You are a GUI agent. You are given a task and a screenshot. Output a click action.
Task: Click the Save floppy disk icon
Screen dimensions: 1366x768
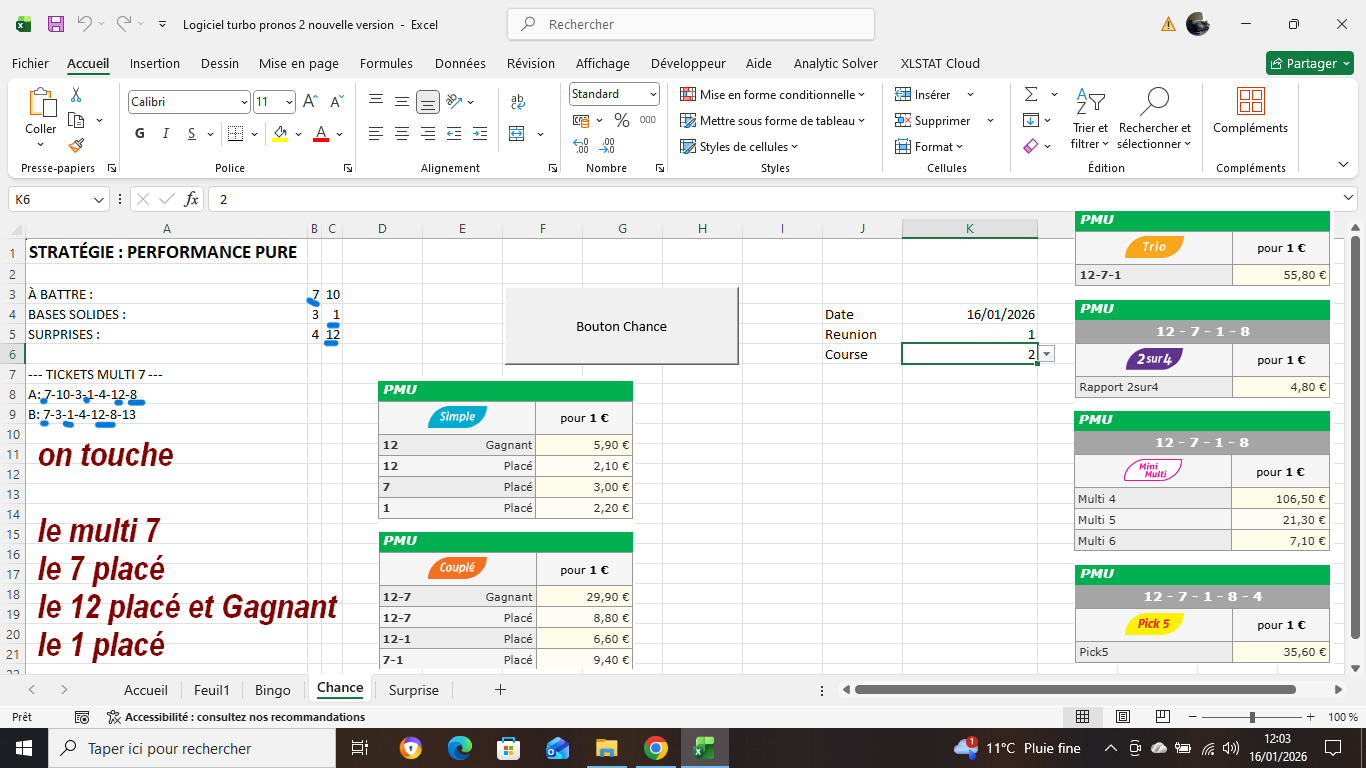56,24
